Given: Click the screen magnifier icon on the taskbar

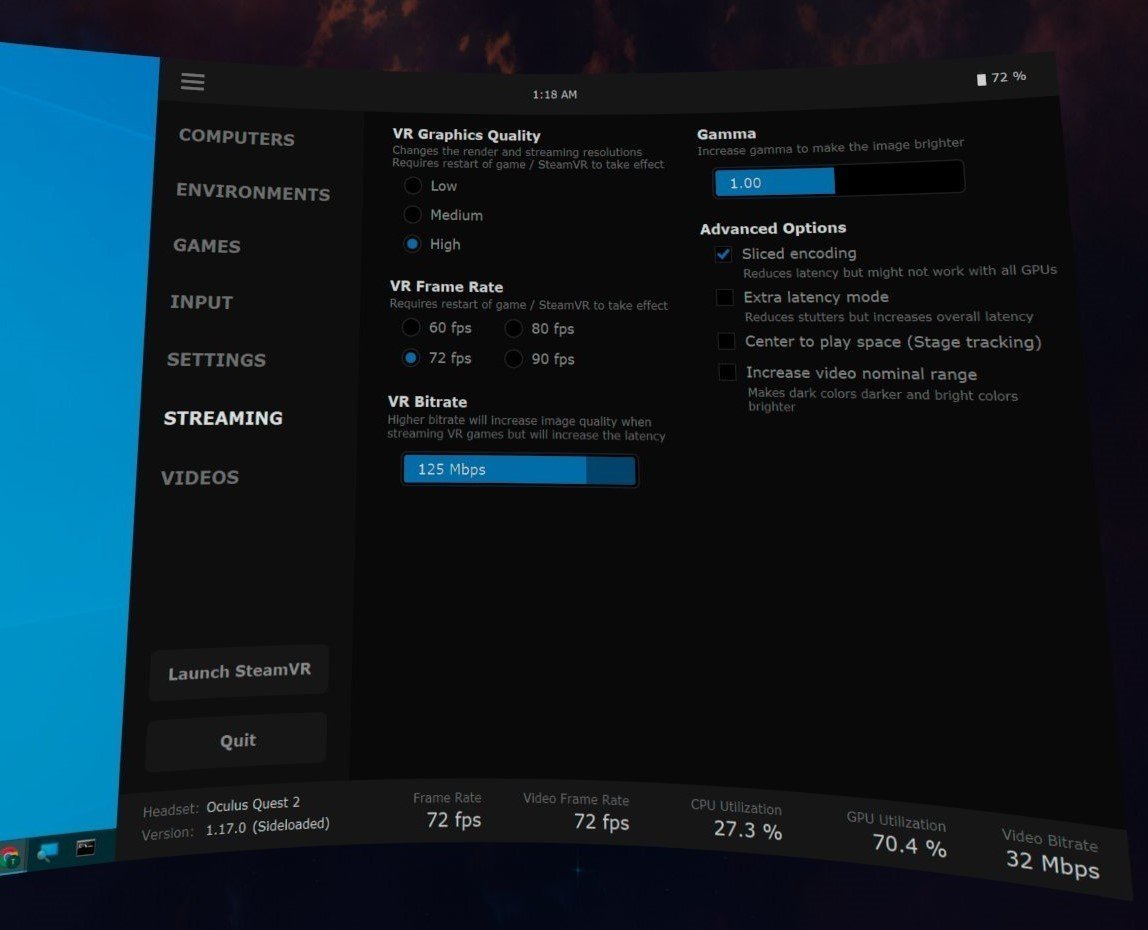Looking at the screenshot, I should [45, 851].
